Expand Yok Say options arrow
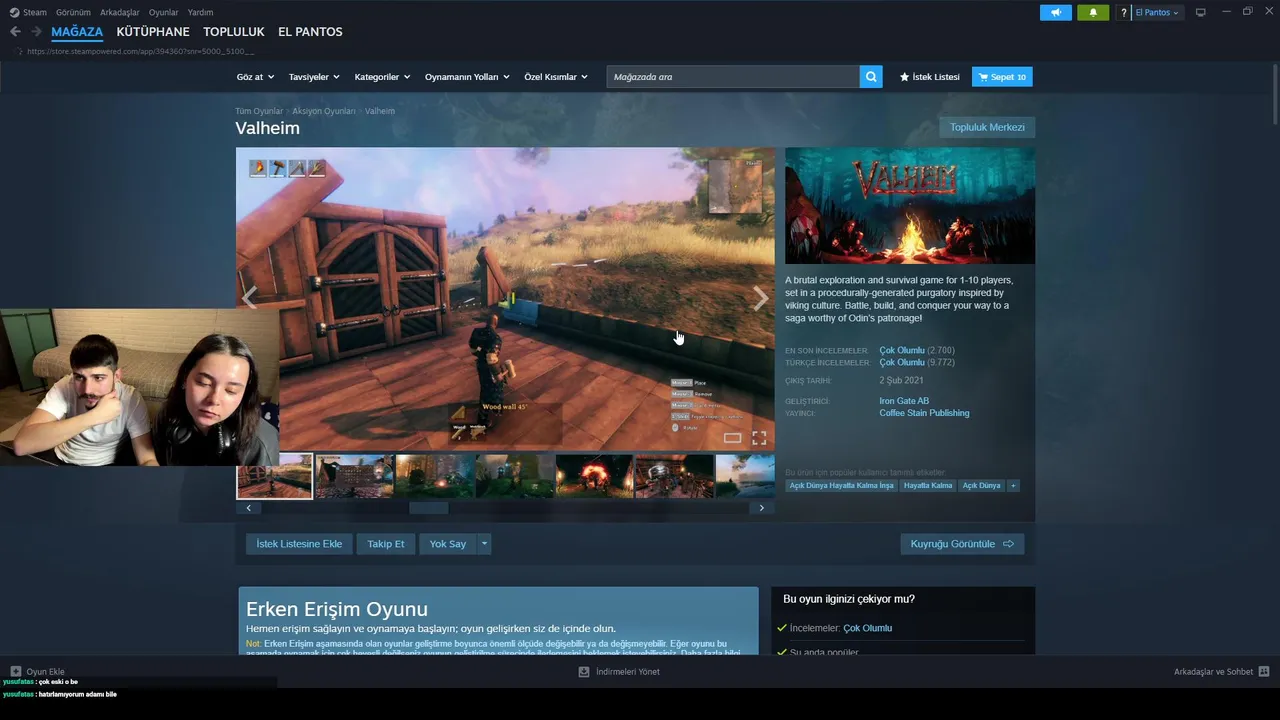Viewport: 1280px width, 720px height. click(x=484, y=544)
